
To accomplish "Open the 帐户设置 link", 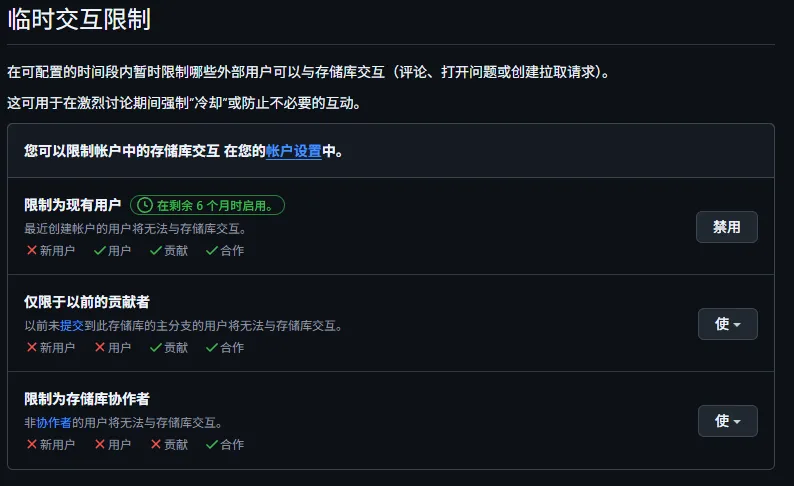I will pyautogui.click(x=294, y=151).
